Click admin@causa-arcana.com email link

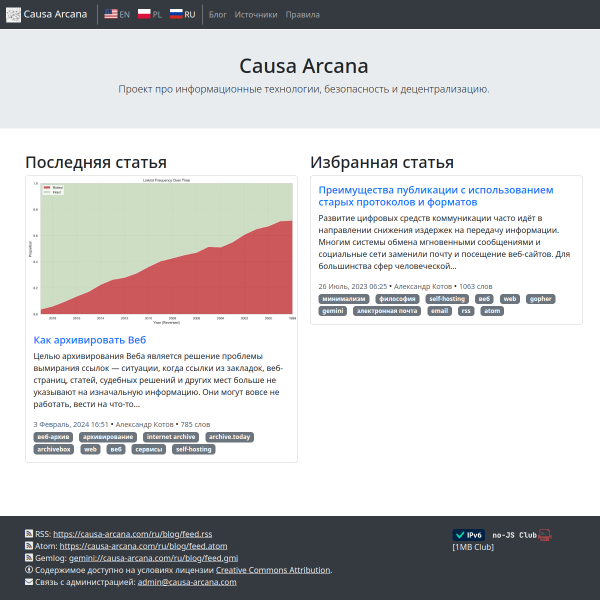[187, 582]
